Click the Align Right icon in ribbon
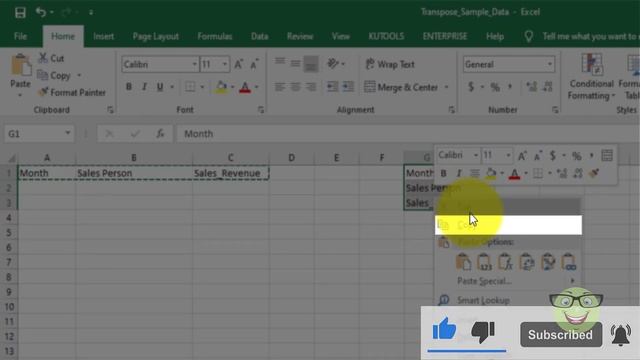This screenshot has height=360, width=640. click(x=311, y=87)
